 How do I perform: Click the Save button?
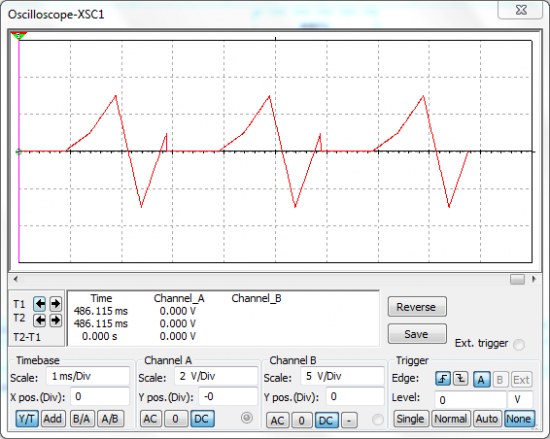tap(417, 334)
